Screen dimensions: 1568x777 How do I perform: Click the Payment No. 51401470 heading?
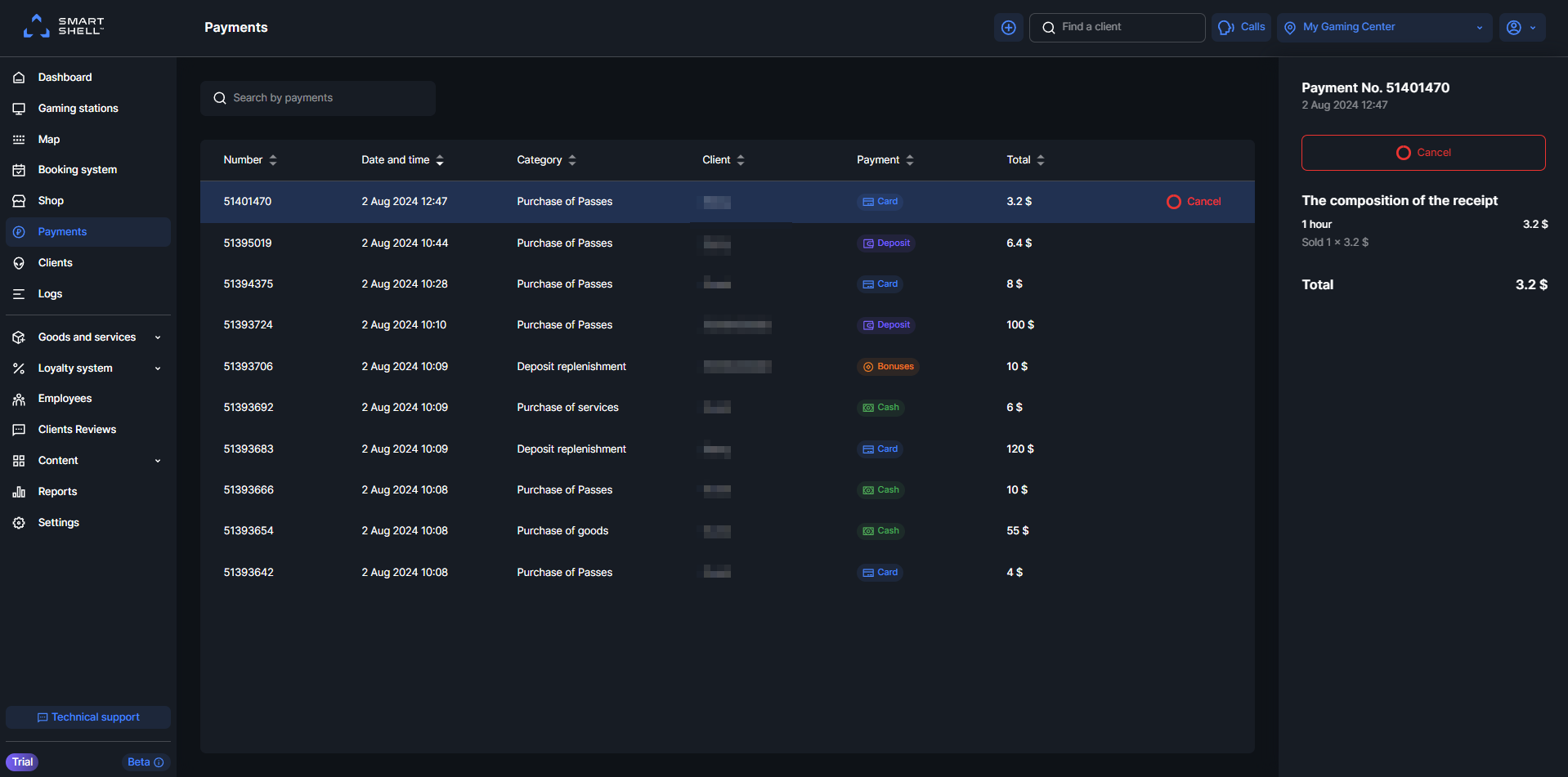click(1375, 88)
